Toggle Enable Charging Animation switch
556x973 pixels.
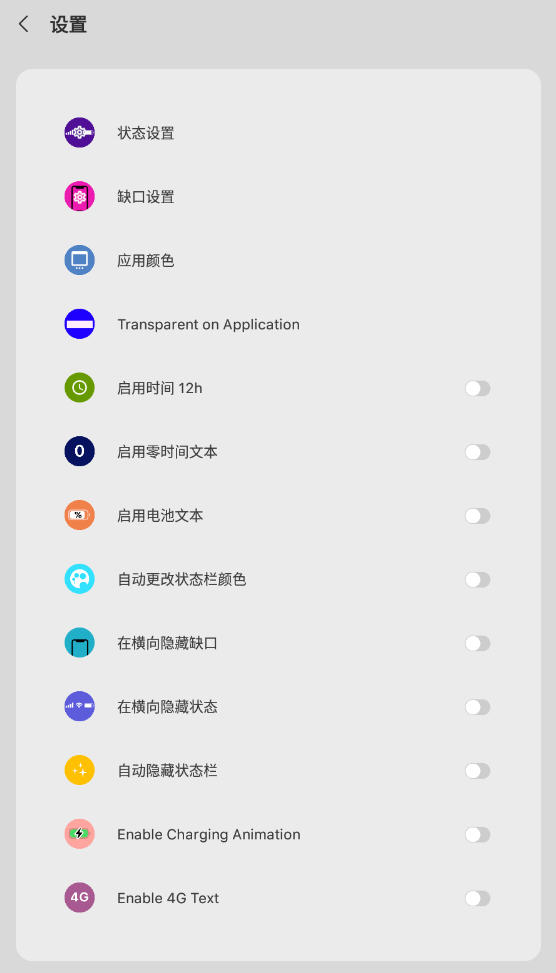coord(478,835)
